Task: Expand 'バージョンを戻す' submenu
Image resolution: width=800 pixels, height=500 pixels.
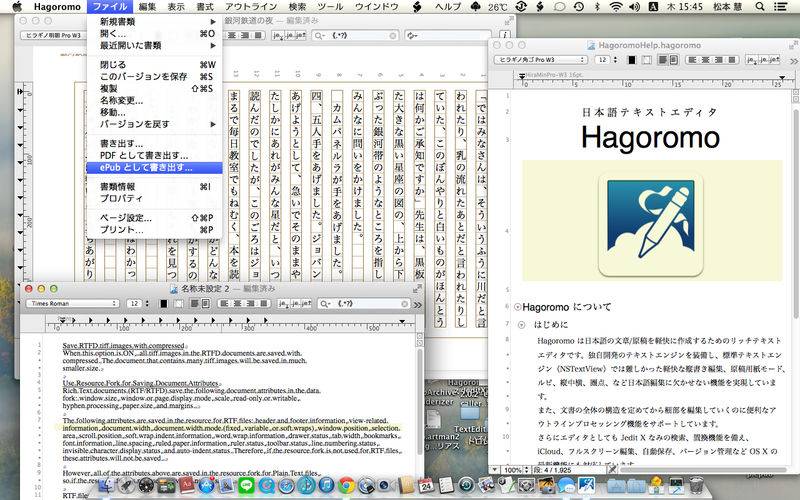Action: coord(154,124)
